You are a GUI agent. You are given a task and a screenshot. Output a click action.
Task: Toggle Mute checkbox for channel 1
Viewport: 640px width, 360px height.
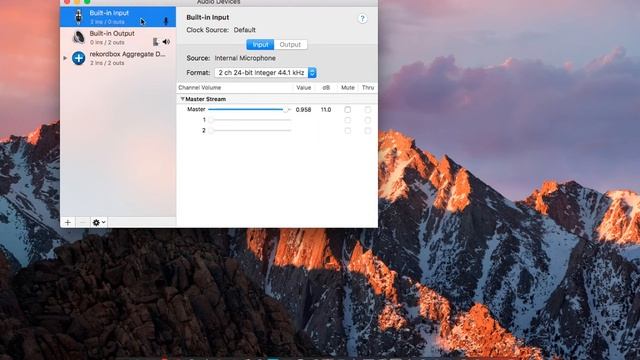(347, 120)
